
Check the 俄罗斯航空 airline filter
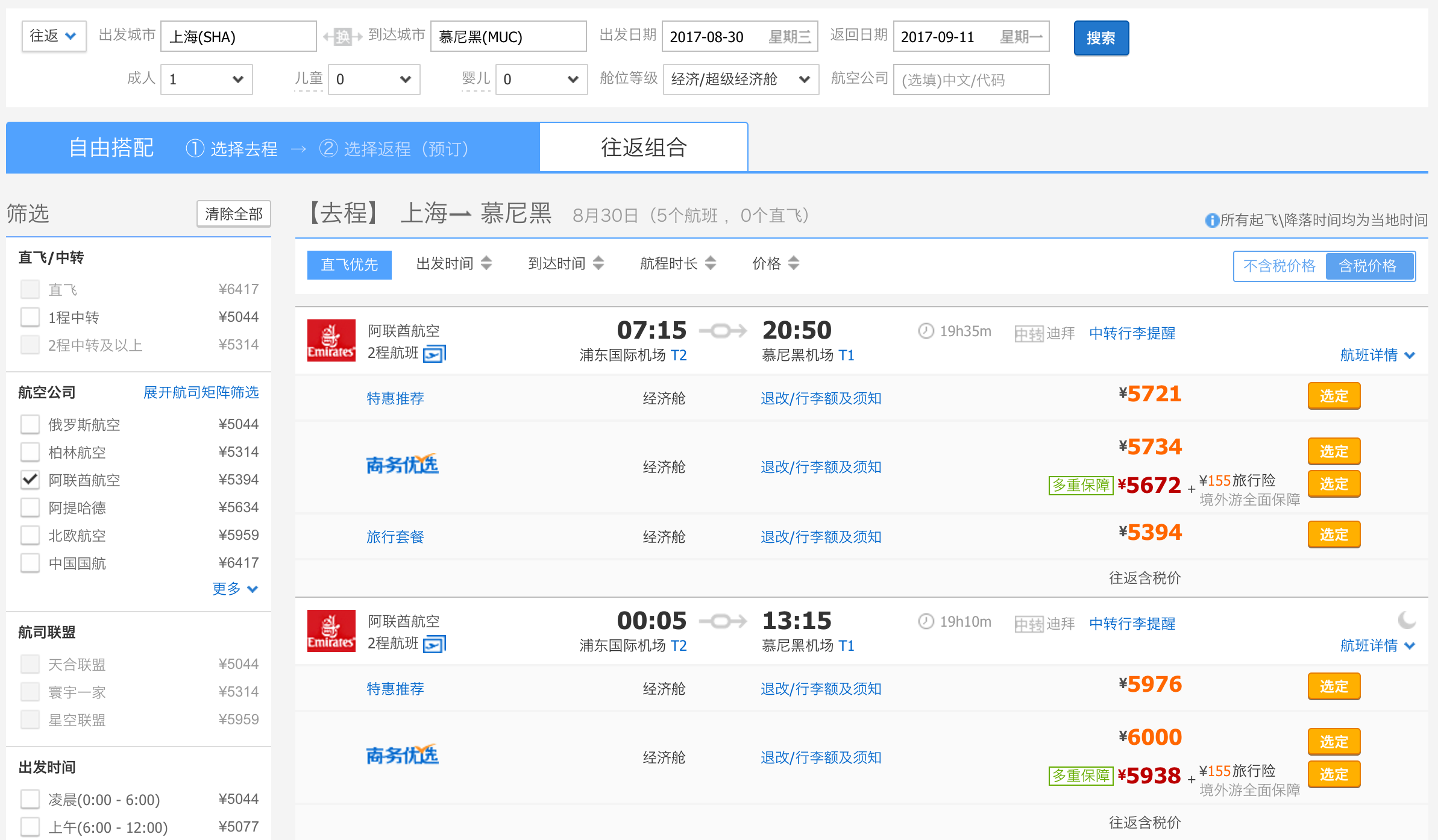coord(30,425)
